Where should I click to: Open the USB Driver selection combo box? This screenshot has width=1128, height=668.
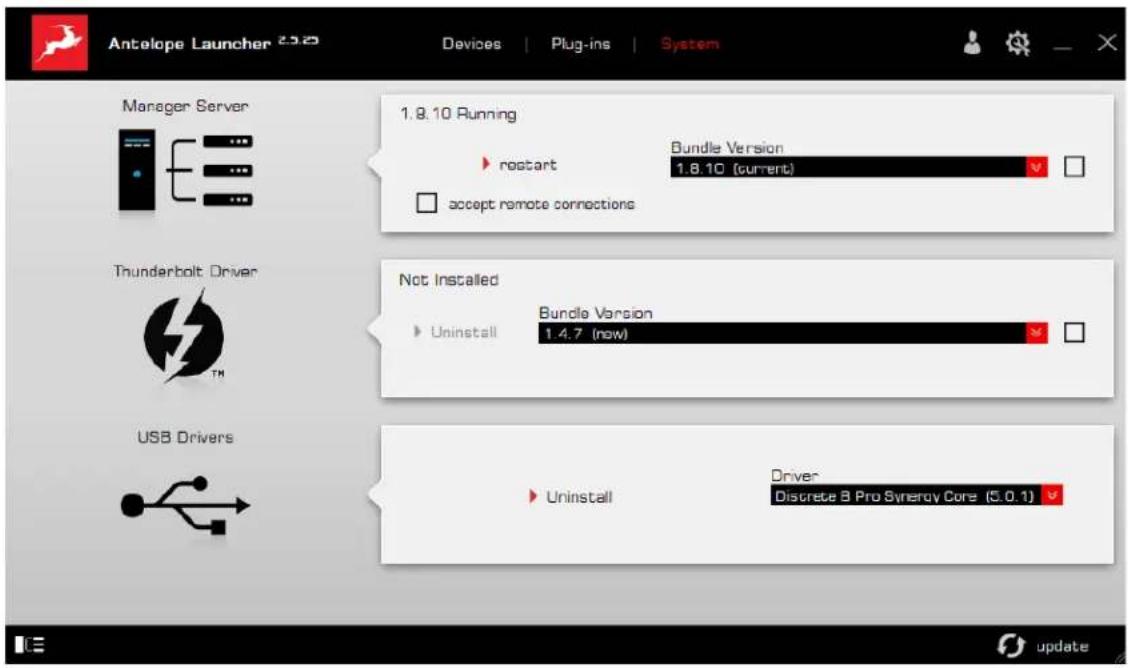916,495
